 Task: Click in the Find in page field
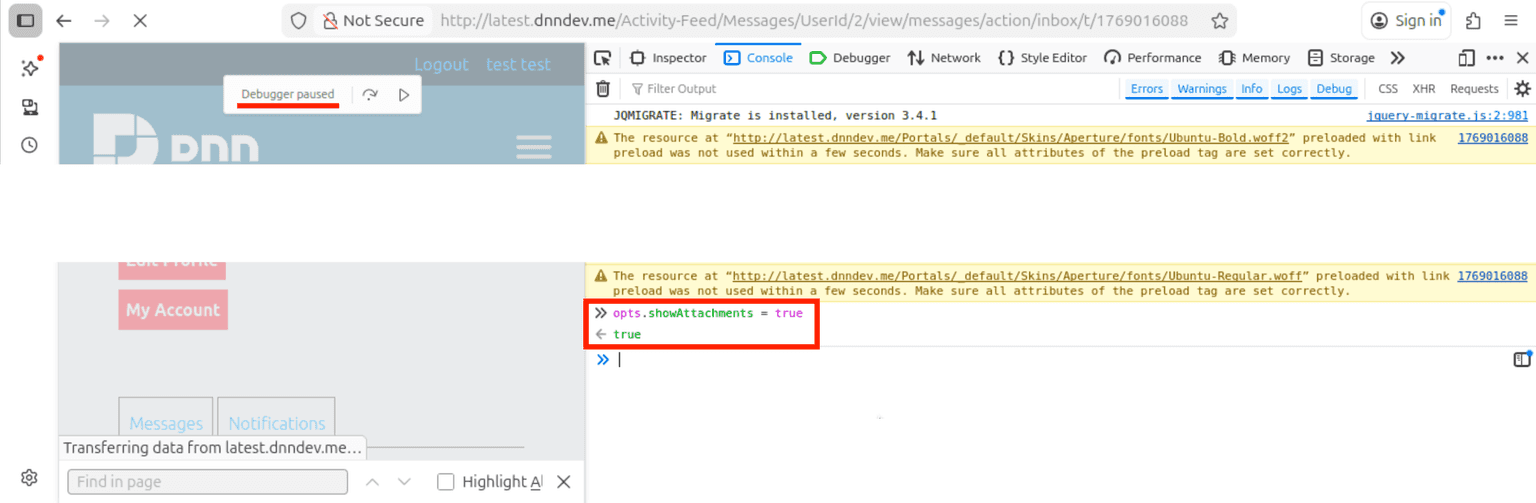(207, 482)
